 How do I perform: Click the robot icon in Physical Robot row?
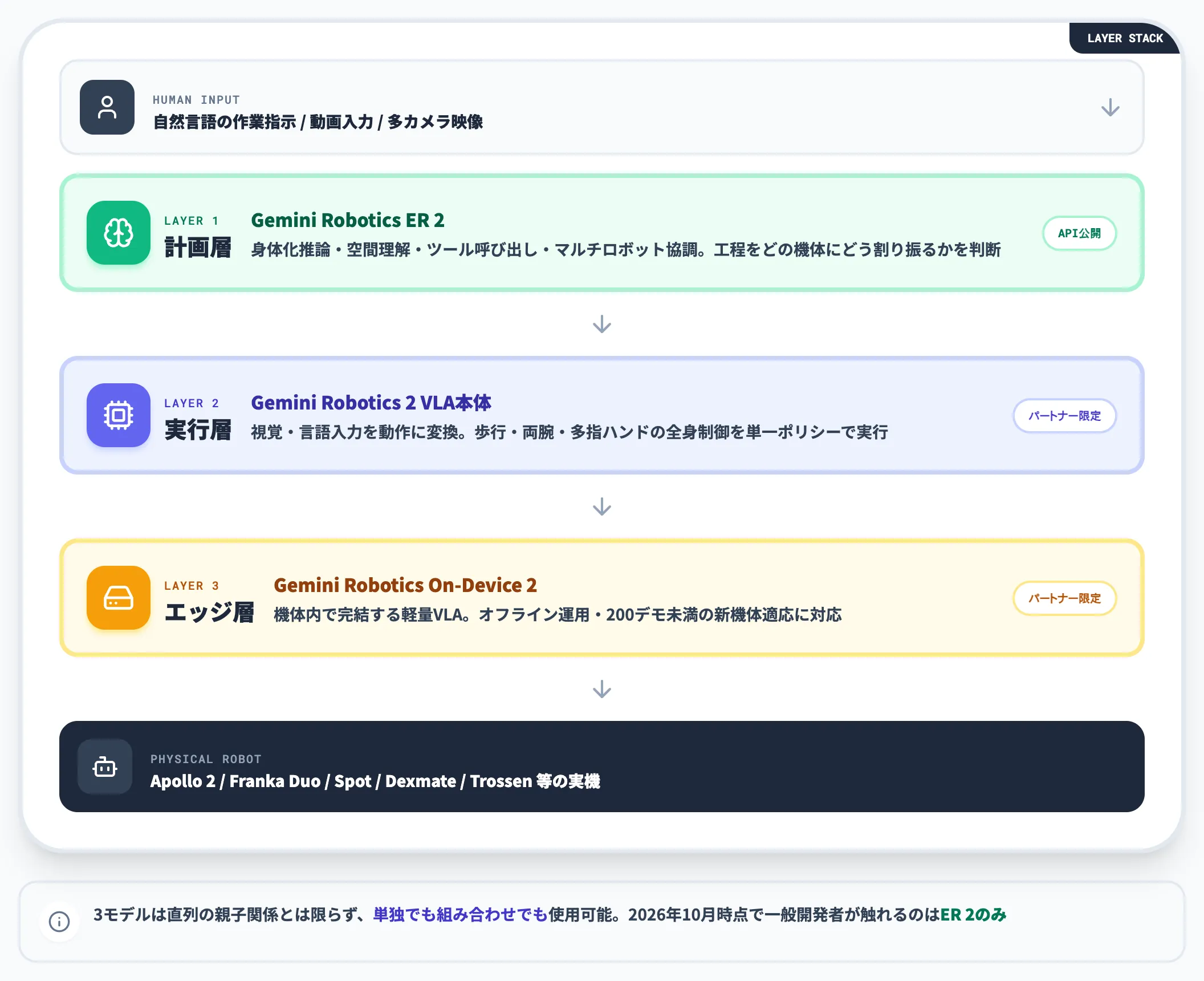coord(105,767)
